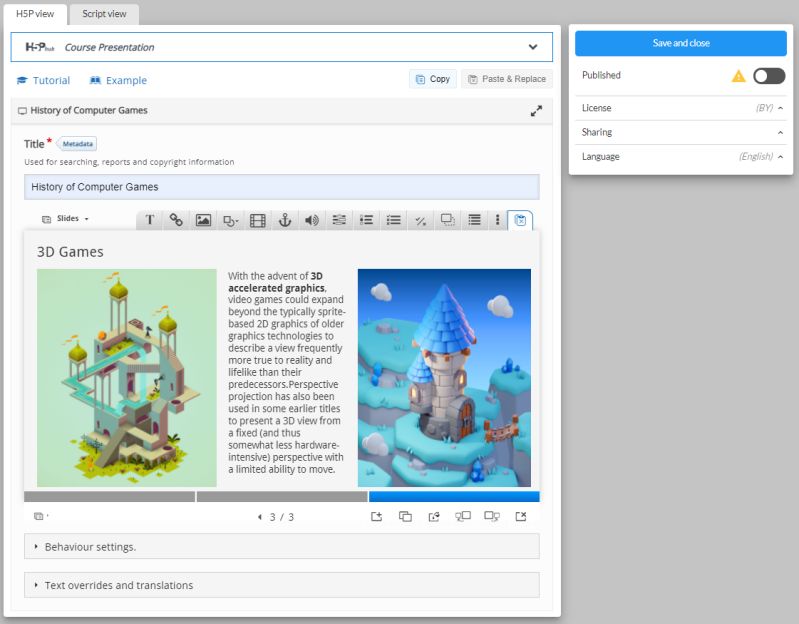The height and width of the screenshot is (624, 799).
Task: Jump to second slide progress segment
Action: tap(282, 497)
